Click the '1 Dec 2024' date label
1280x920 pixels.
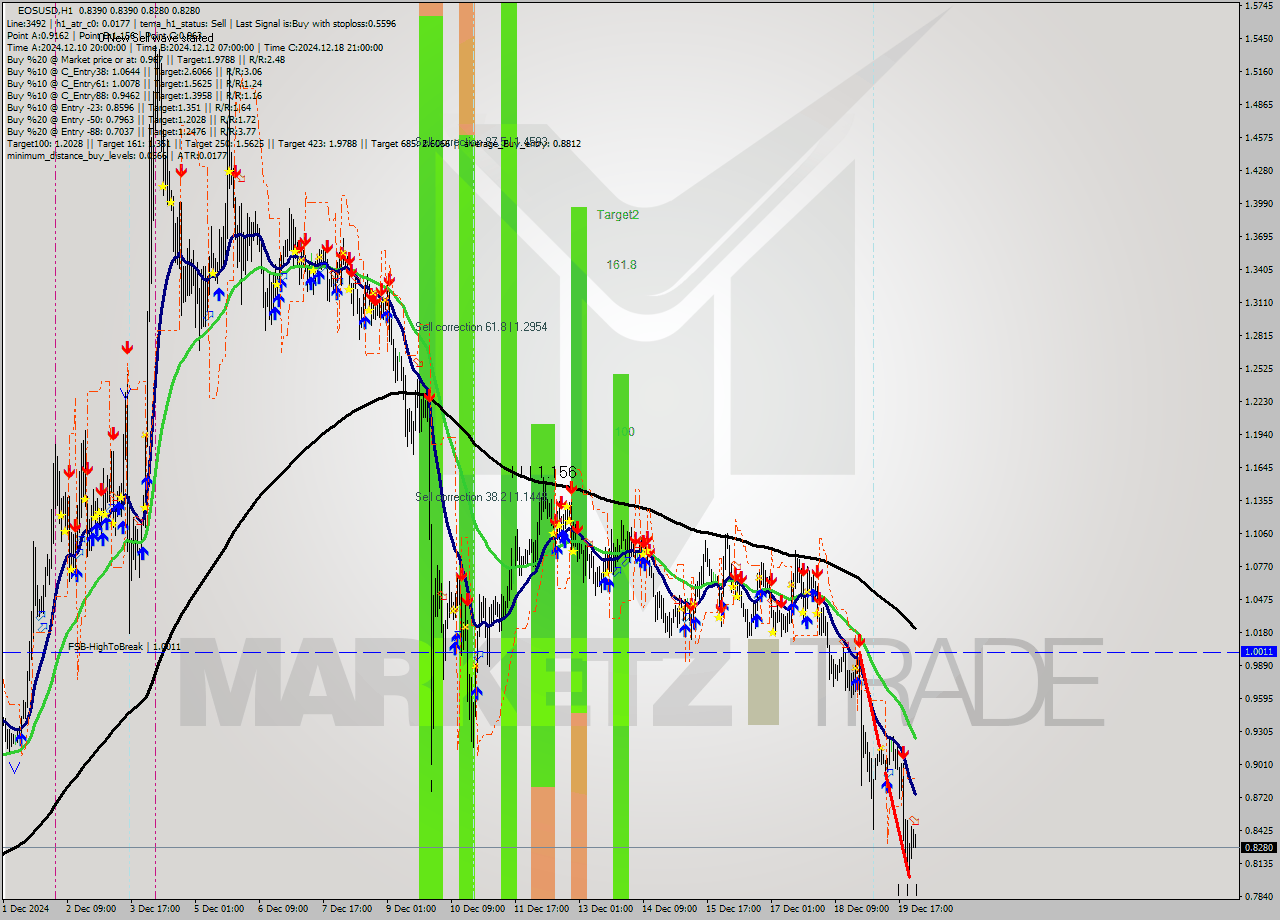pyautogui.click(x=24, y=909)
